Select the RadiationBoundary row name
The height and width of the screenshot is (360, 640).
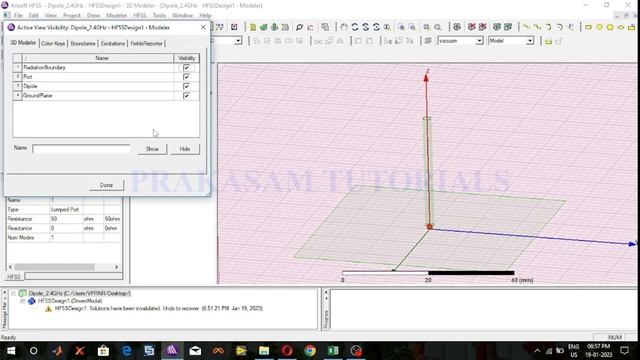click(x=44, y=67)
